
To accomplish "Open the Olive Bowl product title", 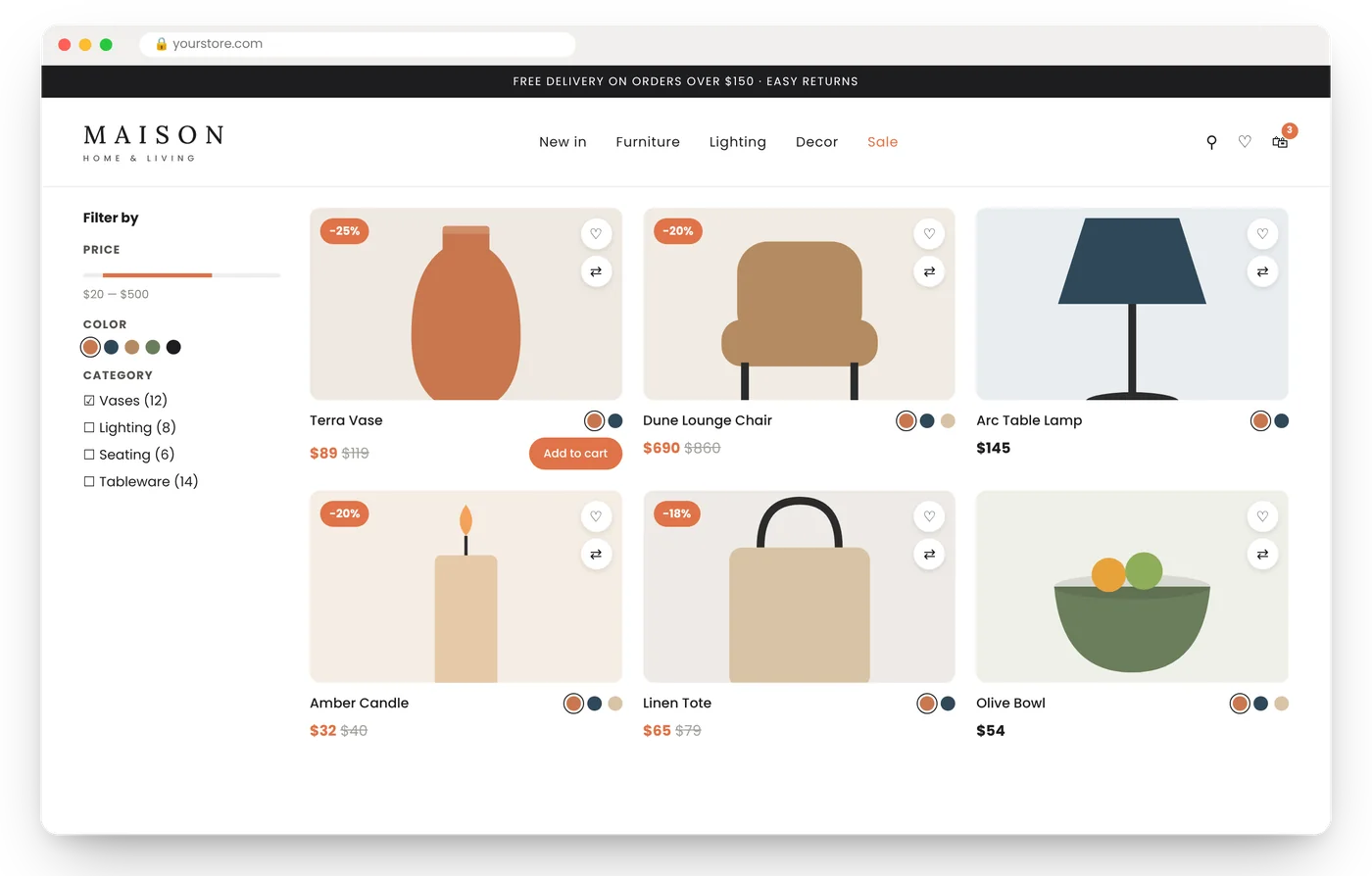I will pos(1010,704).
